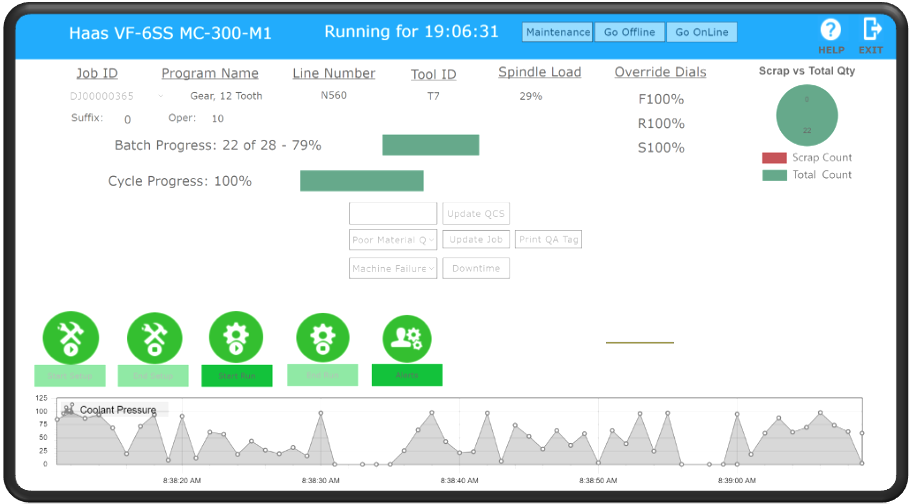Click the 8:39:00 AM chart time label
This screenshot has width=912, height=504.
pyautogui.click(x=737, y=481)
